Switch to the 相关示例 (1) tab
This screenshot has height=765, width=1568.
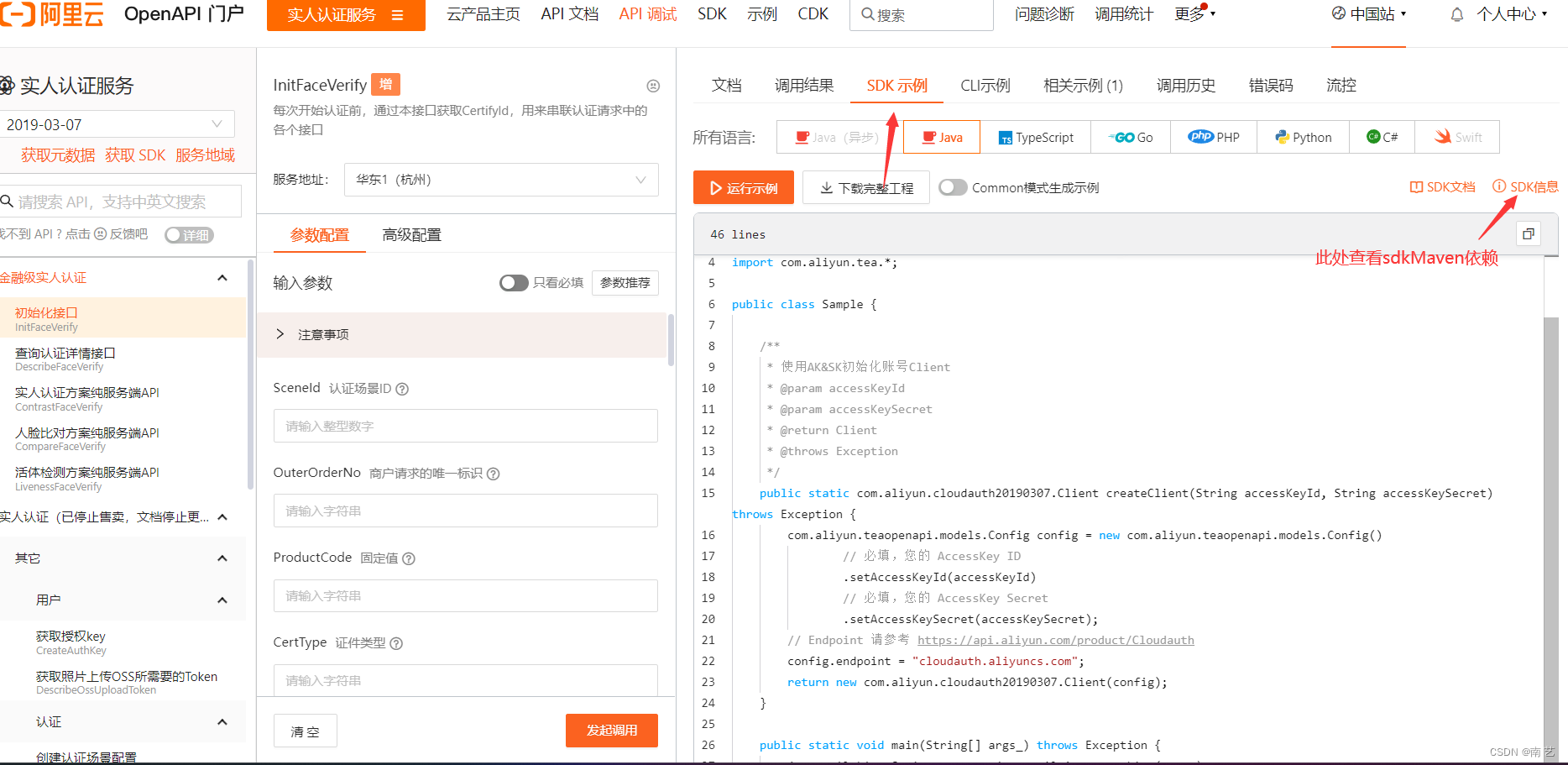click(1083, 86)
